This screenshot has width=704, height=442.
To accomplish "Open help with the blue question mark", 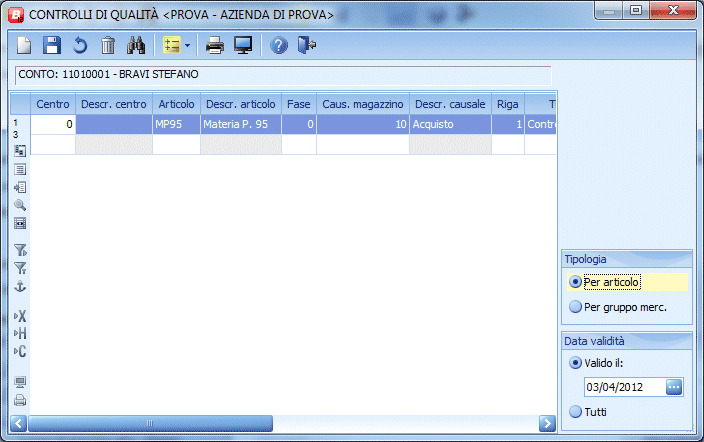I will click(279, 45).
